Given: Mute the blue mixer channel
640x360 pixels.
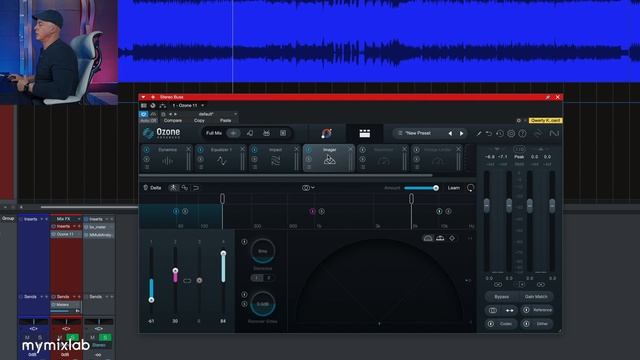Looking at the screenshot, I should [x=27, y=338].
